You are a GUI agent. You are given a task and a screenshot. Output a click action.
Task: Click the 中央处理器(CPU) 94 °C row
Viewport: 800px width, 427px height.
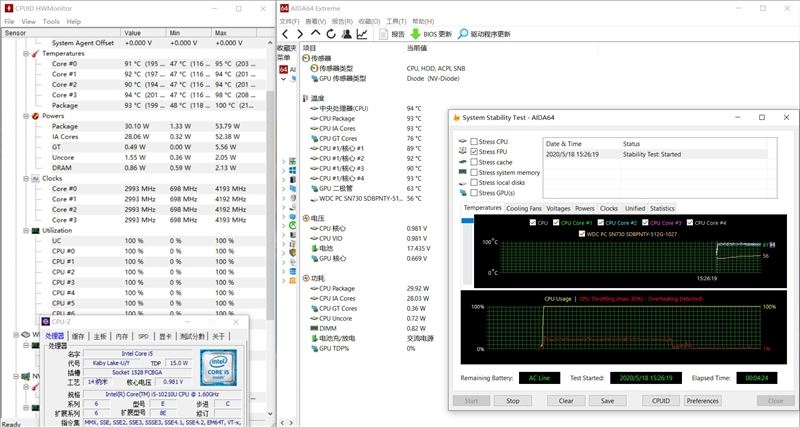click(365, 109)
